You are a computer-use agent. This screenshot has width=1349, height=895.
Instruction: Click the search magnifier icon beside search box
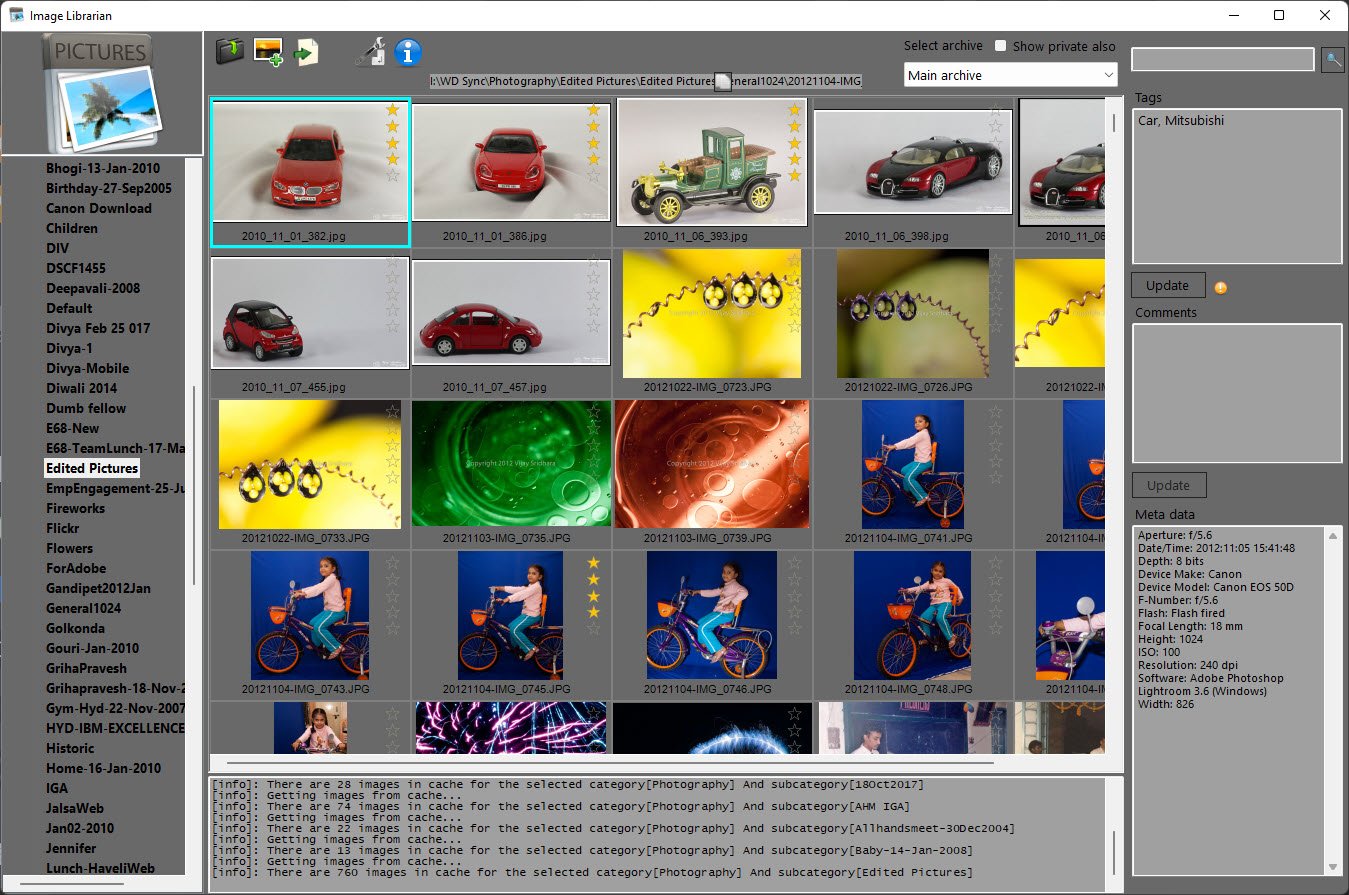click(1333, 59)
